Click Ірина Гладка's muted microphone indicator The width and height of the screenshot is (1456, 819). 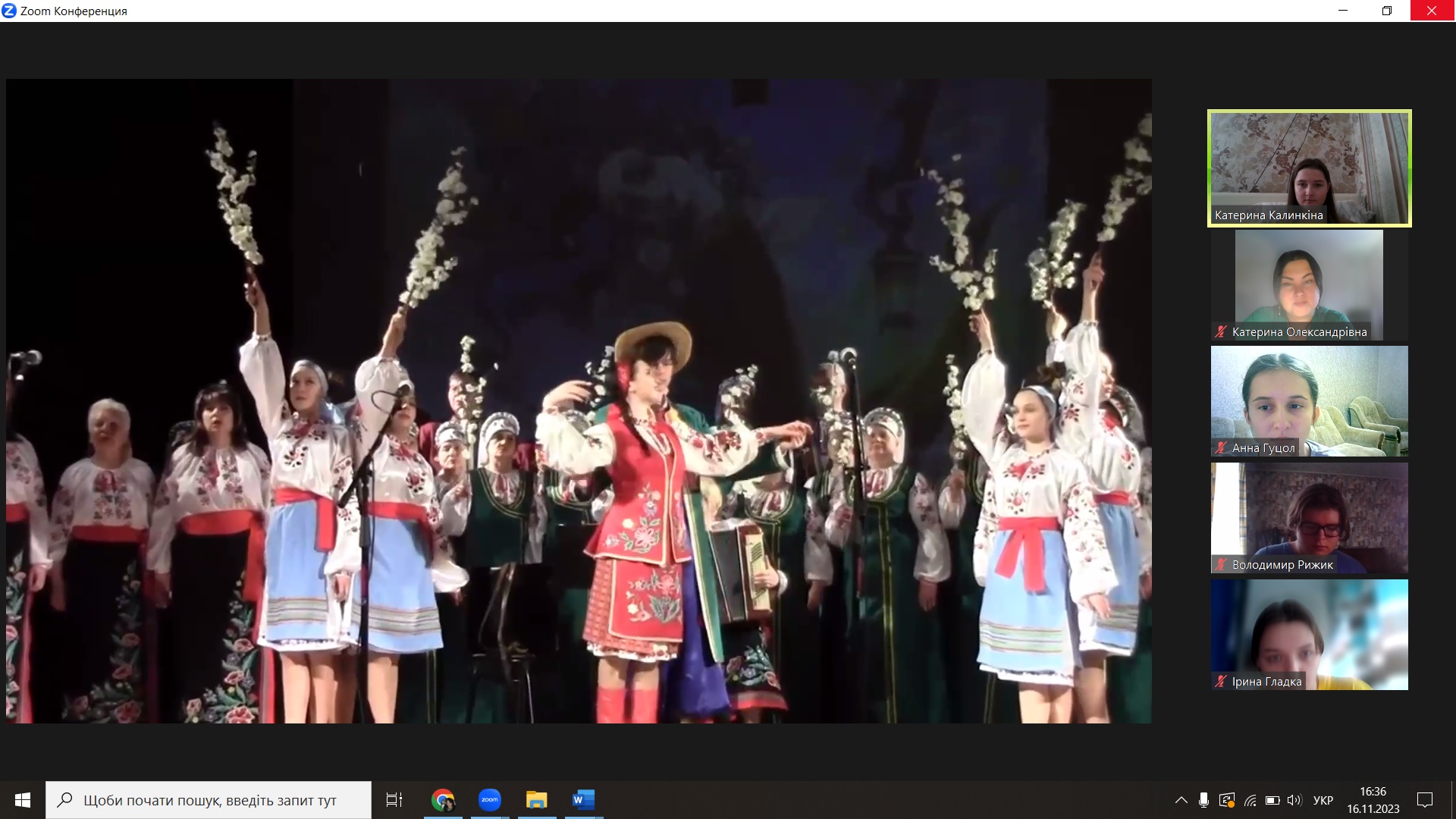[1221, 681]
